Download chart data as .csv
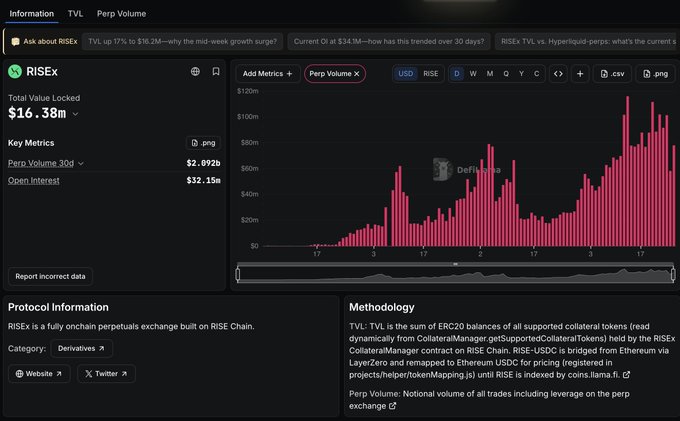 pos(612,74)
